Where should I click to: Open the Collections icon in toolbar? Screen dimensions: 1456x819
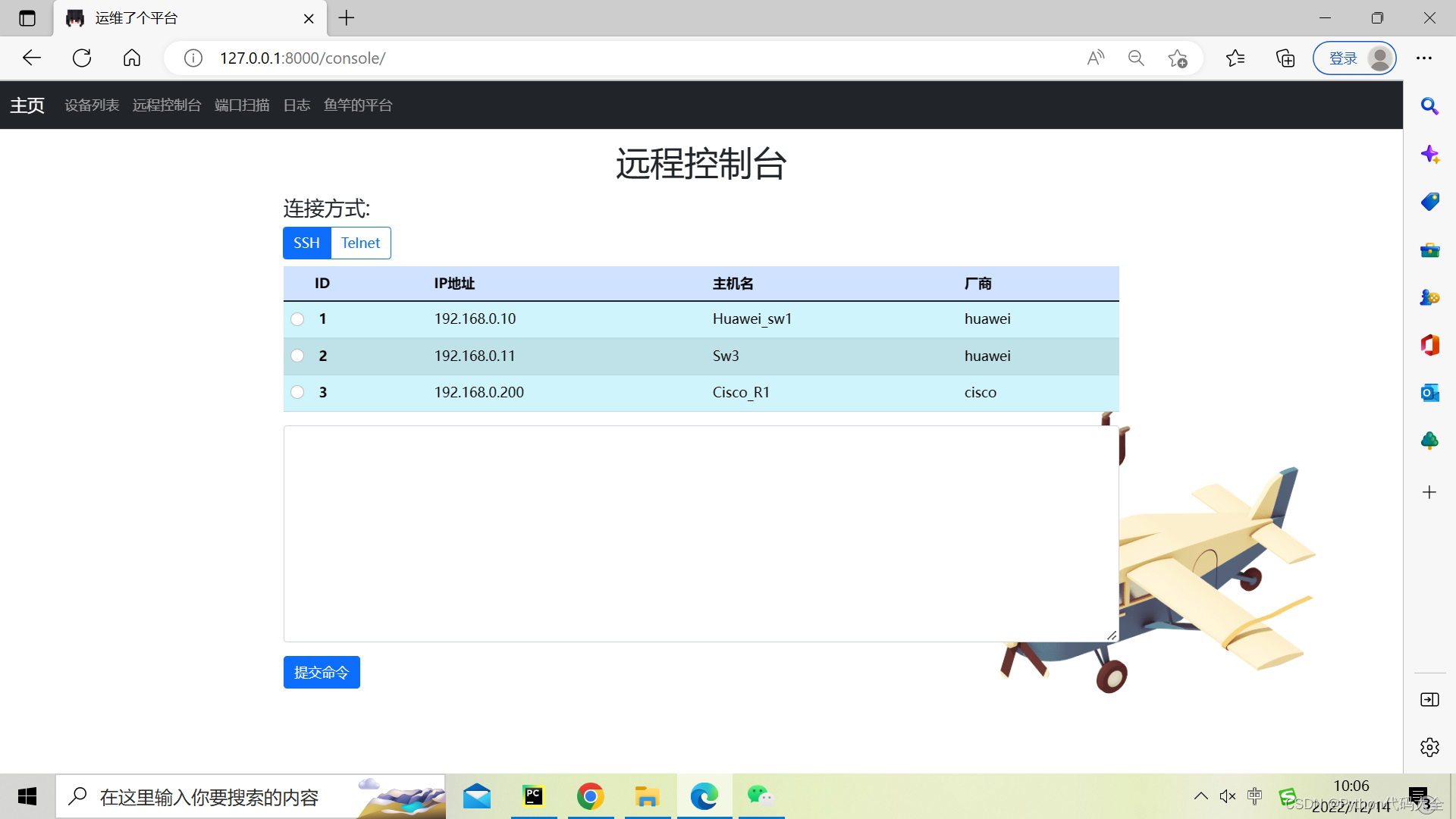point(1285,58)
